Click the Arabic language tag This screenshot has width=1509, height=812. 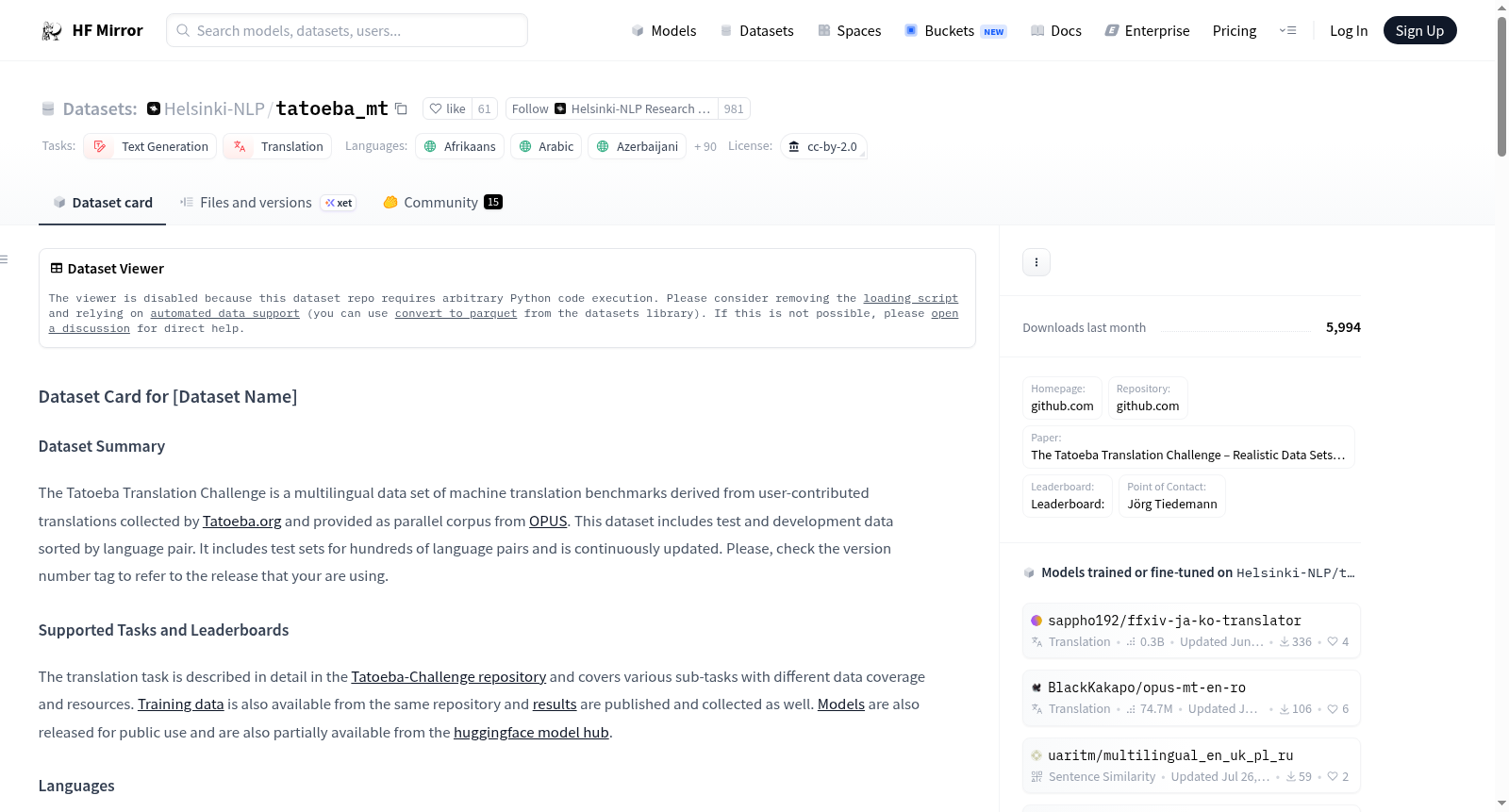(x=546, y=146)
